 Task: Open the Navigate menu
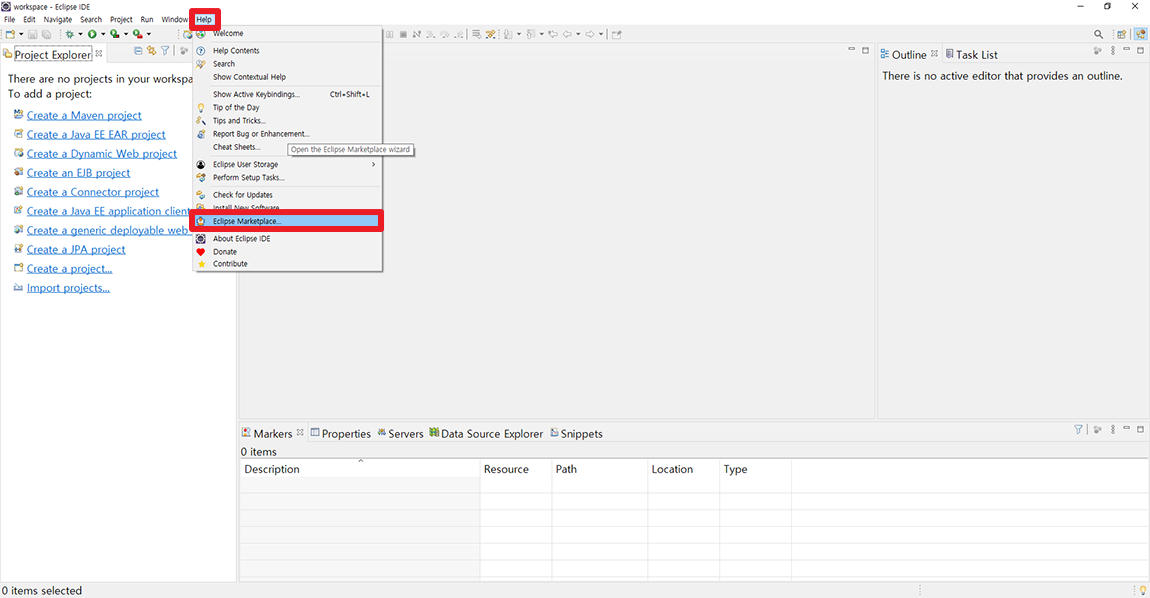coord(57,20)
